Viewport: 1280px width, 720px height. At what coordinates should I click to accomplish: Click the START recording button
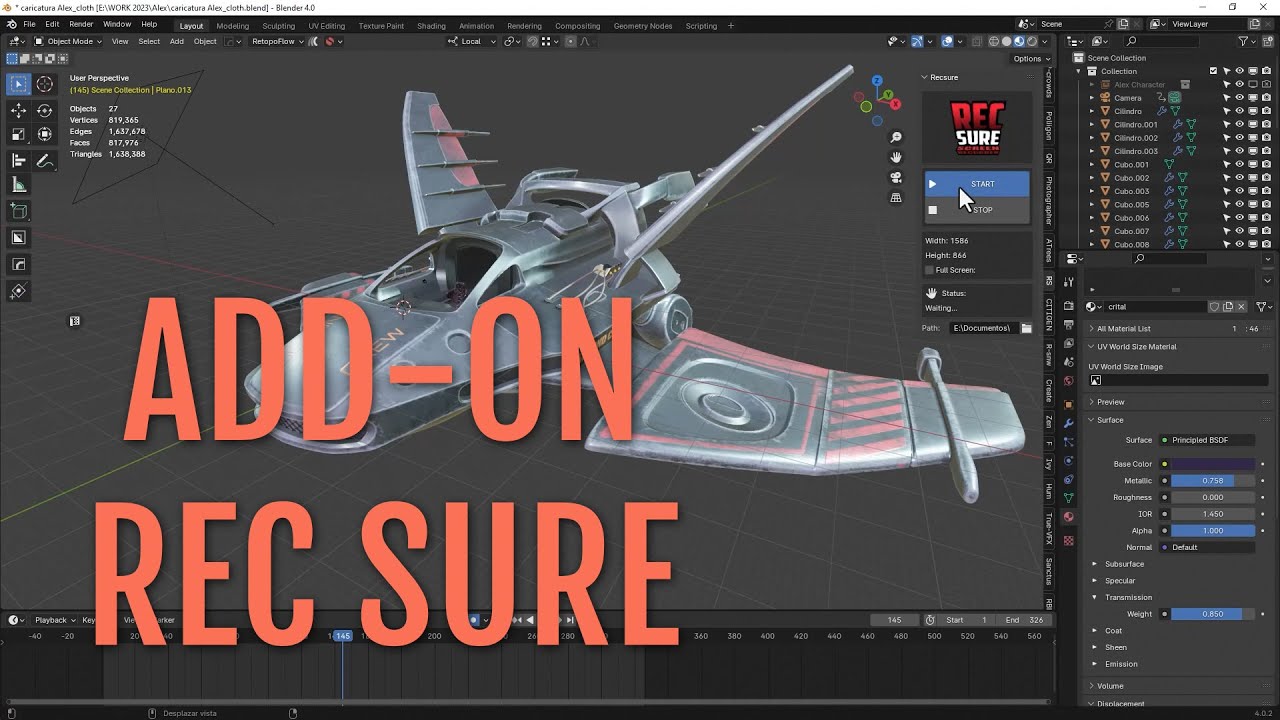[x=976, y=184]
